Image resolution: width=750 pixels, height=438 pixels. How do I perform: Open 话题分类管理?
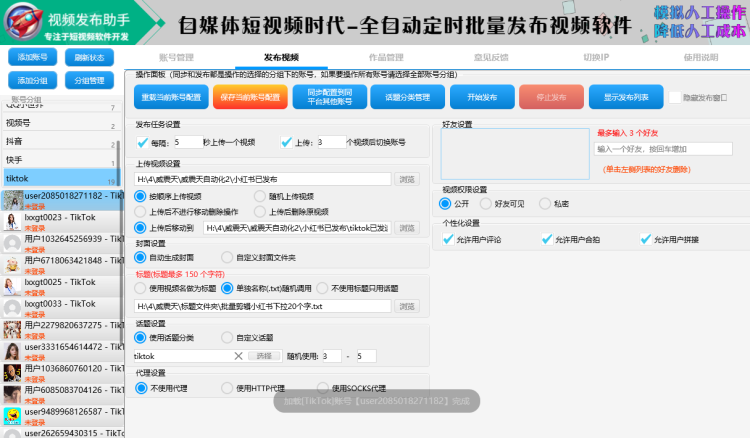(x=408, y=97)
